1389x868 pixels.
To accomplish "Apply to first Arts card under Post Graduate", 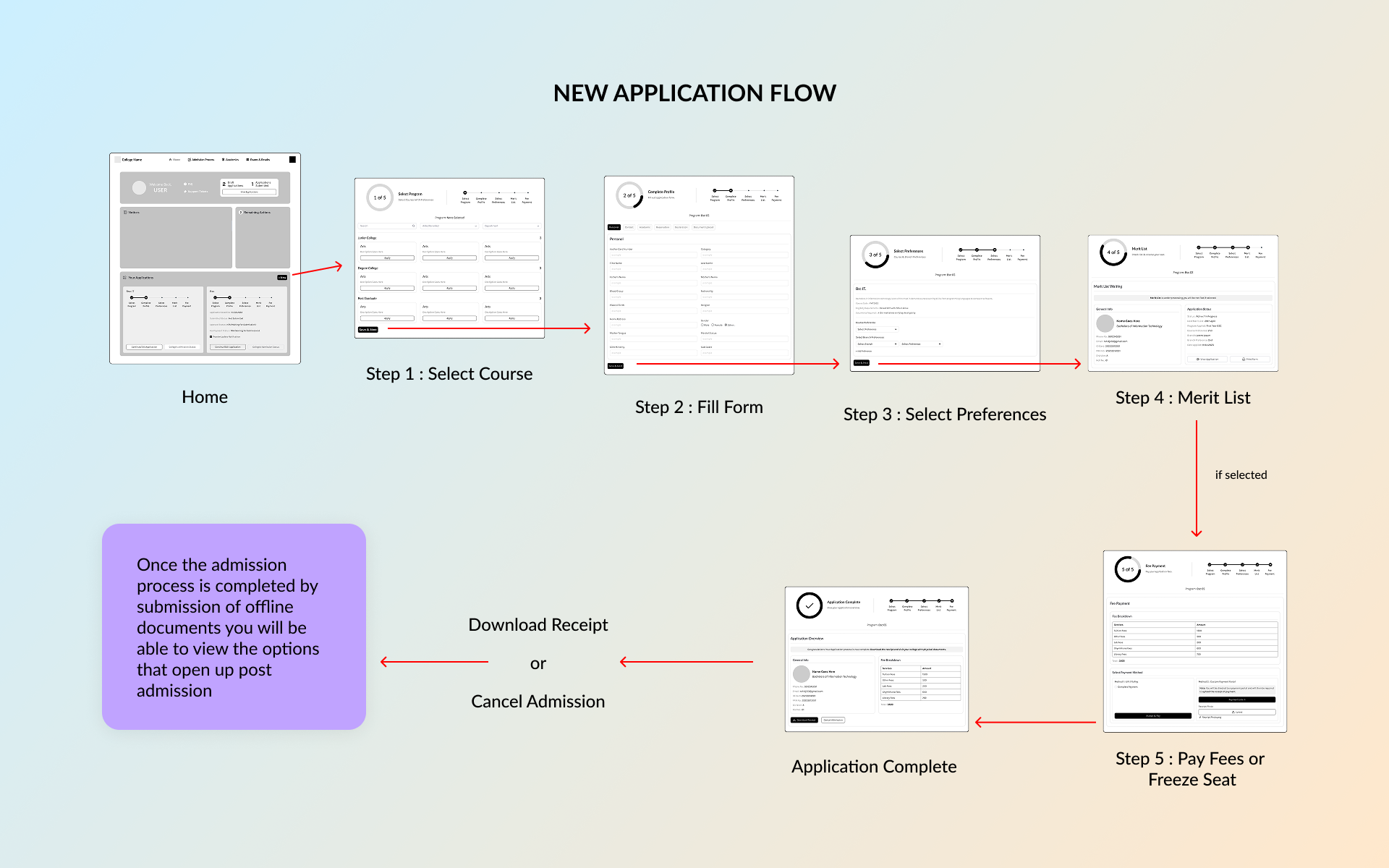I will (x=387, y=318).
